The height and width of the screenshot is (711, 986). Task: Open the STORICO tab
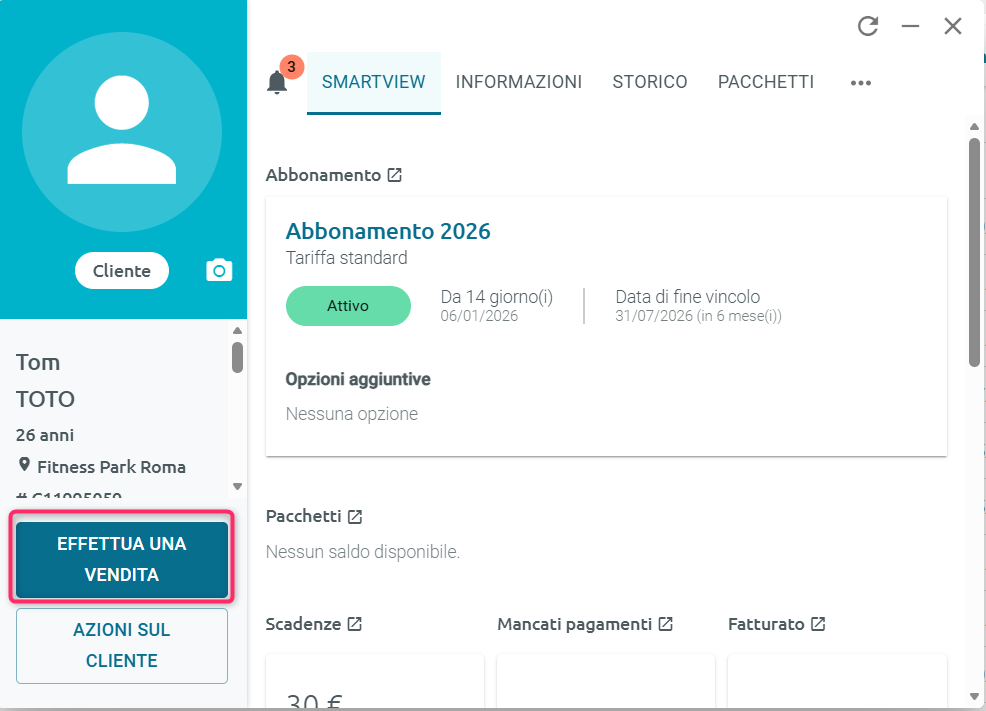[650, 82]
